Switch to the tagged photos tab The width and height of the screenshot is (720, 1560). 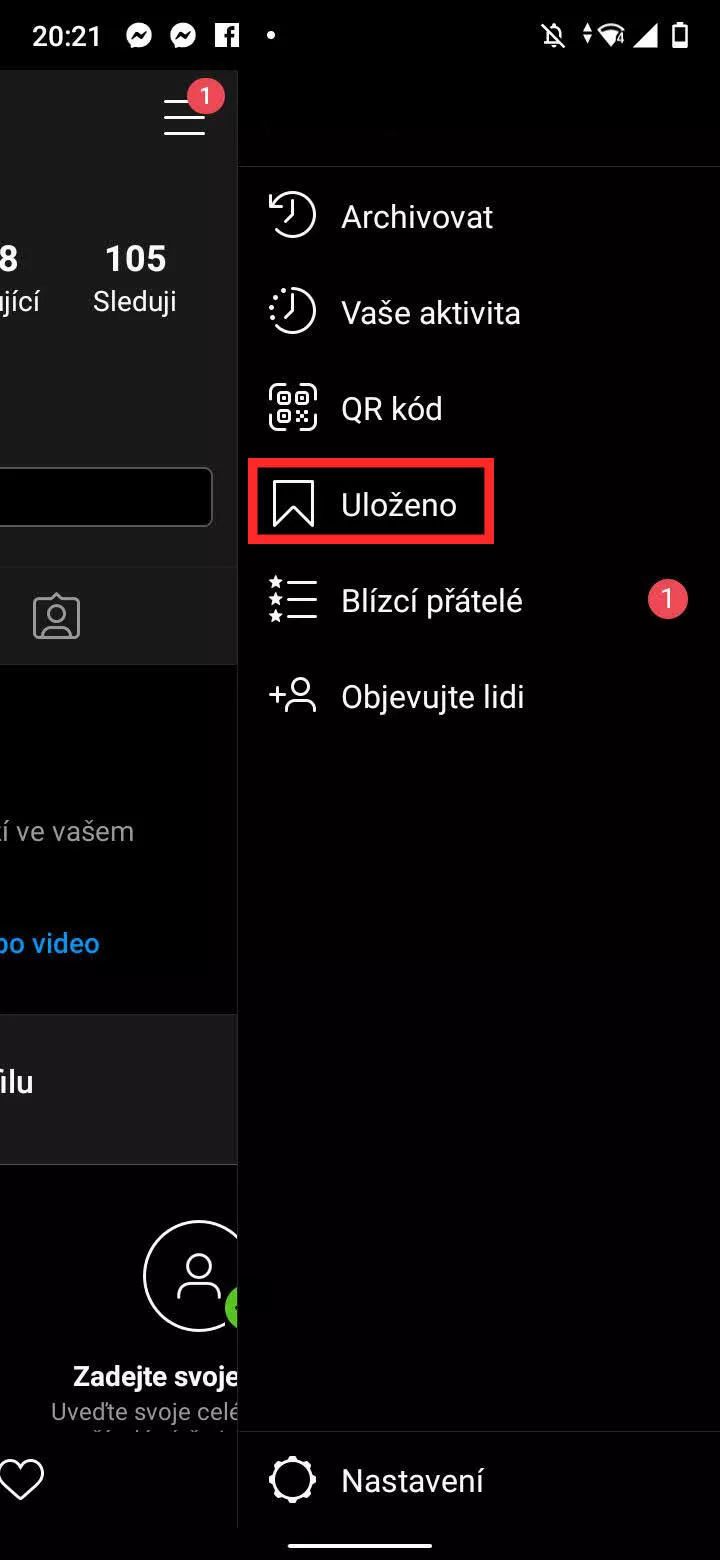pyautogui.click(x=57, y=617)
